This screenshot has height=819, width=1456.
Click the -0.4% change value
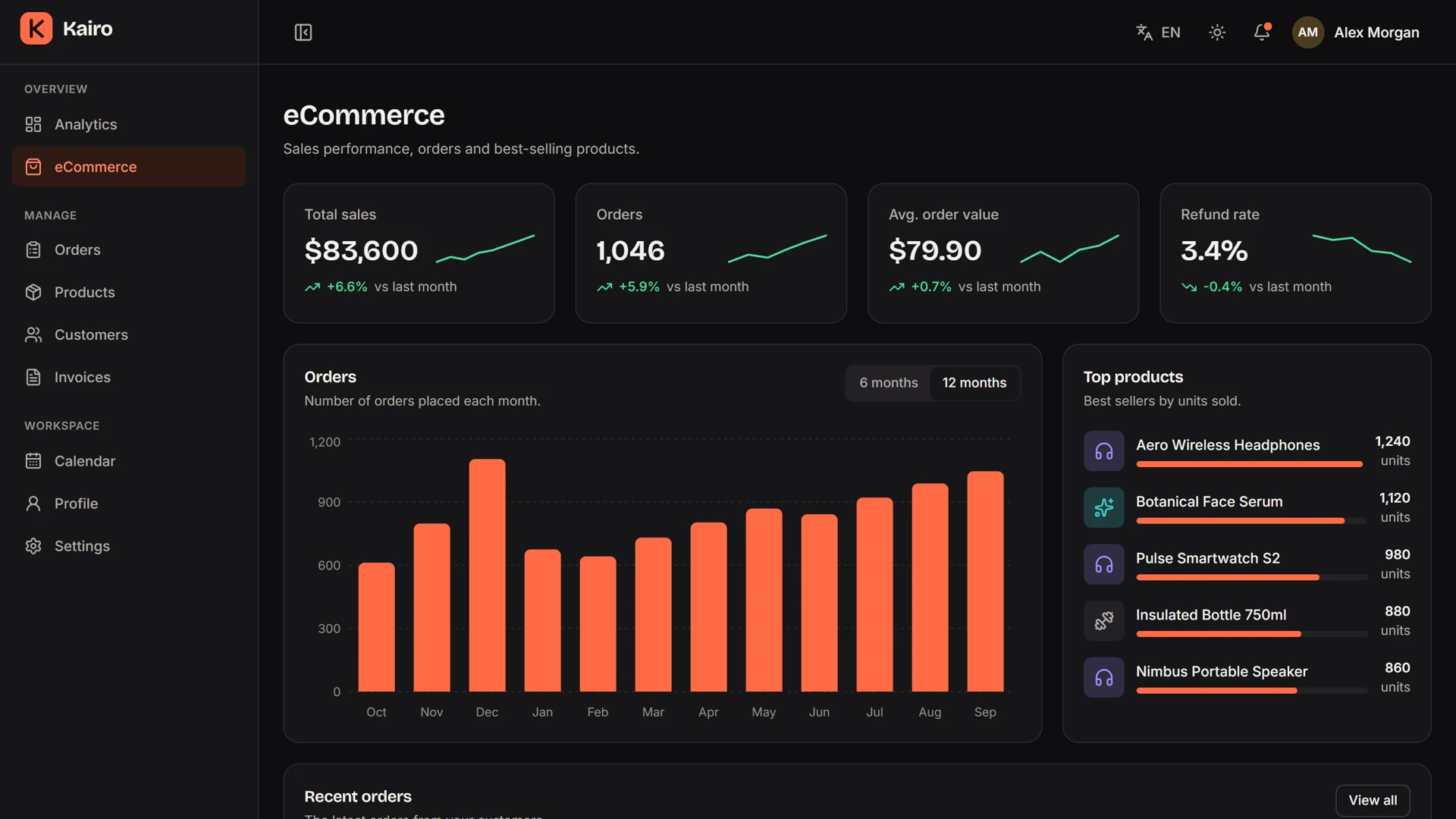point(1222,287)
